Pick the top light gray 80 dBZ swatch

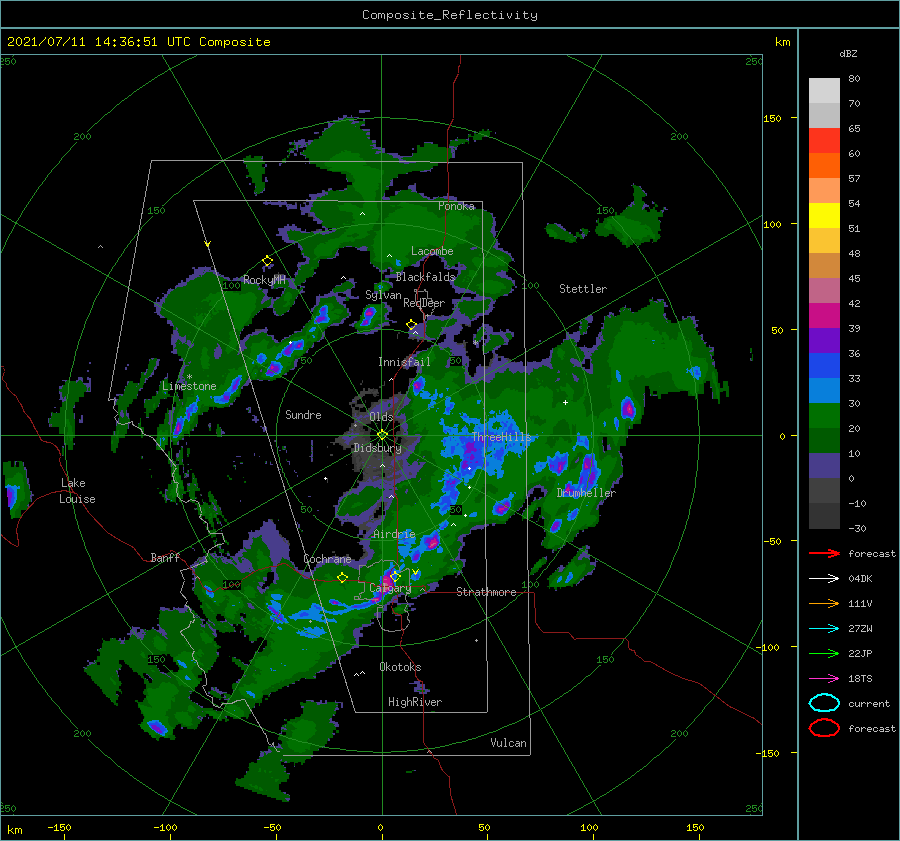coord(824,90)
